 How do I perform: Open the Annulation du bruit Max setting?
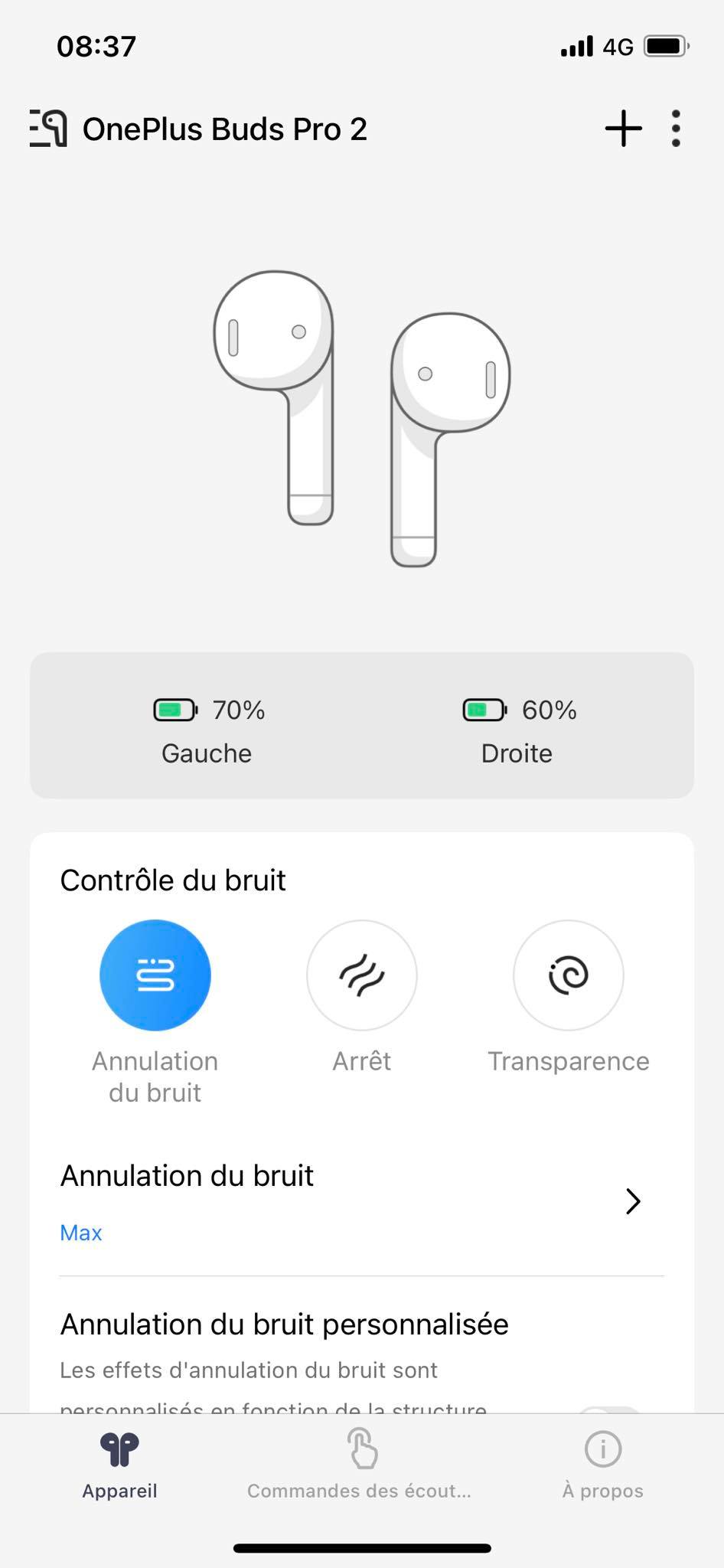pyautogui.click(x=187, y=1177)
